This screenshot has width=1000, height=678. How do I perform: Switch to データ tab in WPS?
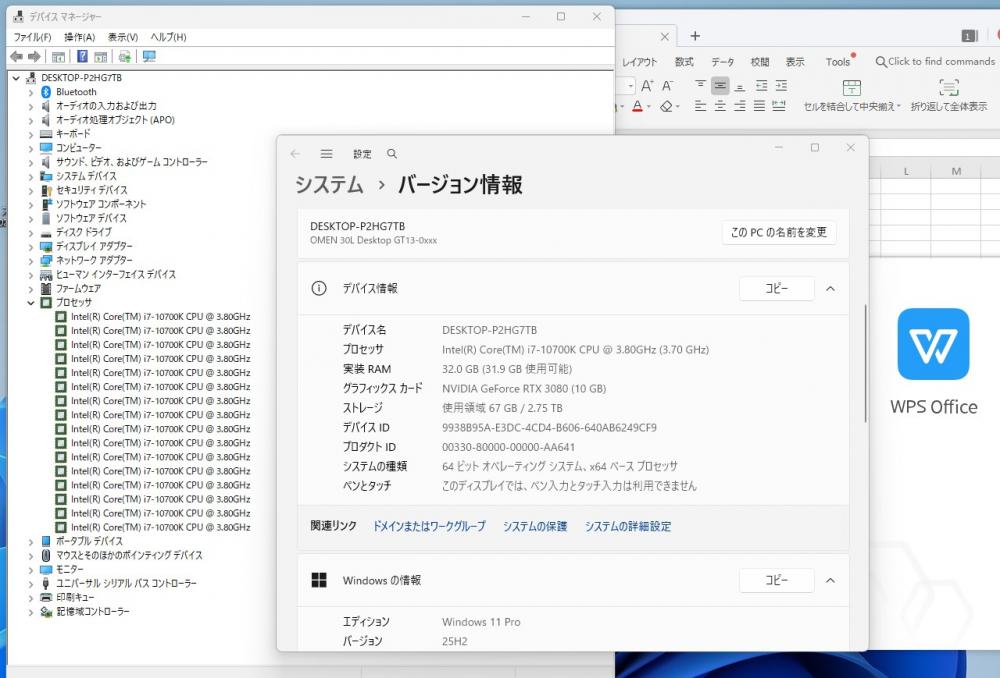point(723,62)
